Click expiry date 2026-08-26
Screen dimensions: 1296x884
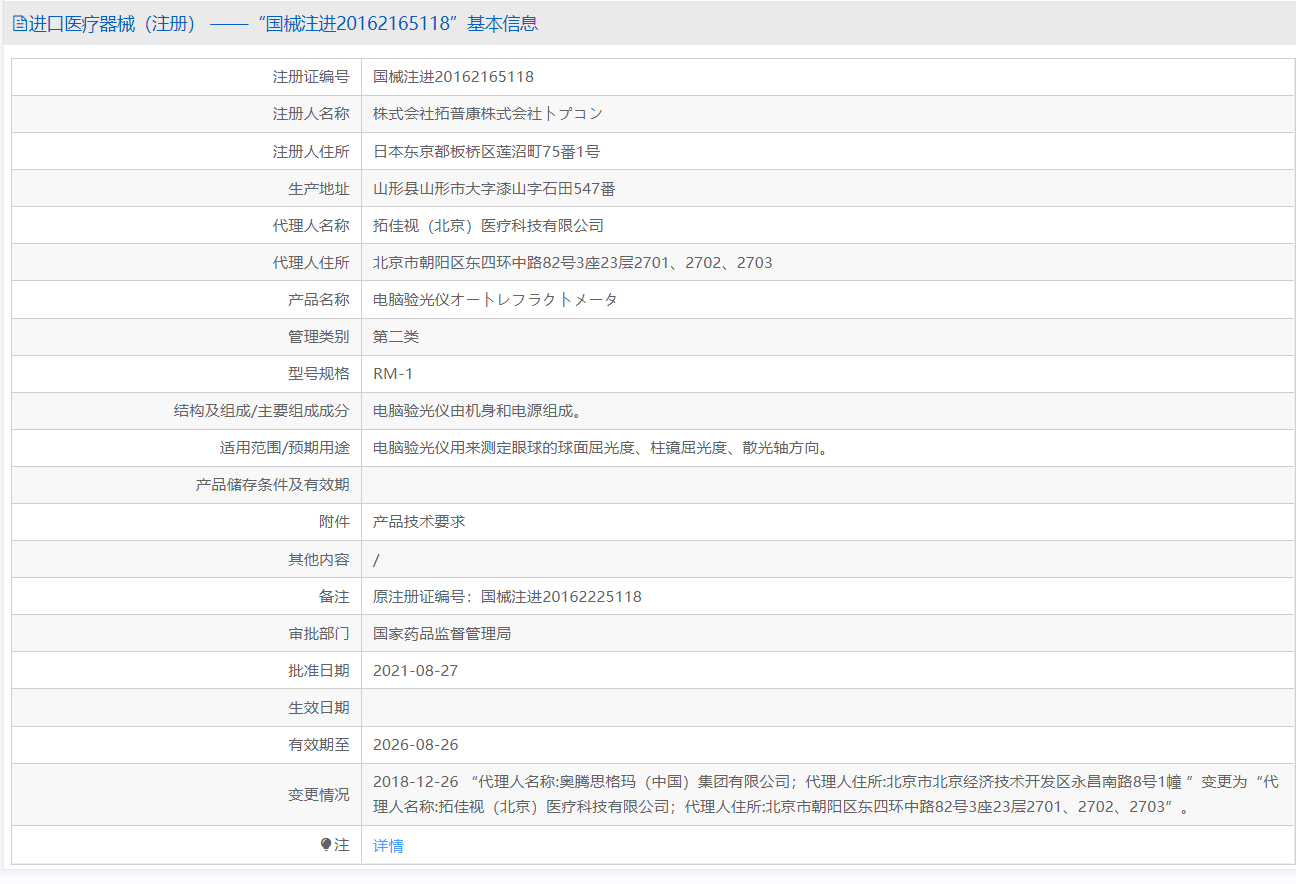[x=415, y=745]
